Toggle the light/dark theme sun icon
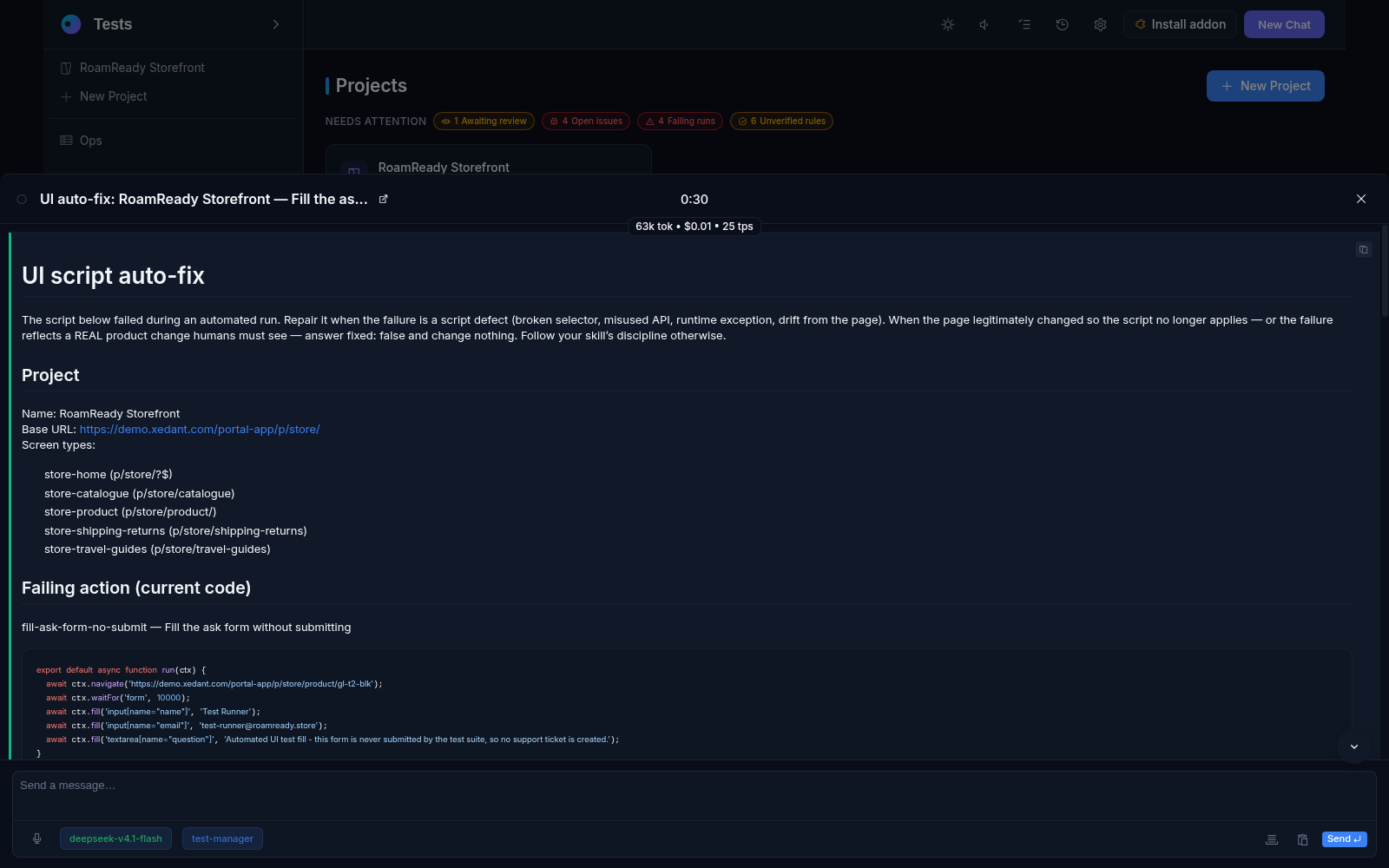This screenshot has width=1389, height=868. [x=948, y=24]
